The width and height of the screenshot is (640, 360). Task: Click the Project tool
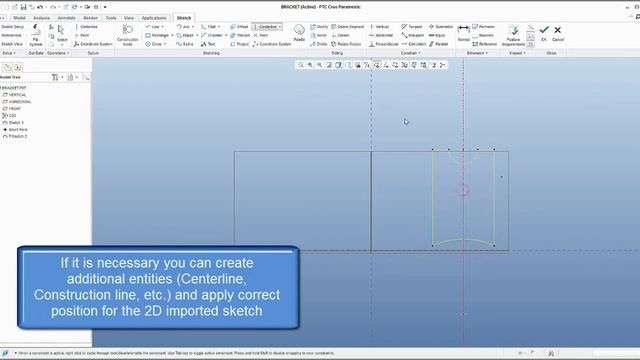[x=239, y=44]
